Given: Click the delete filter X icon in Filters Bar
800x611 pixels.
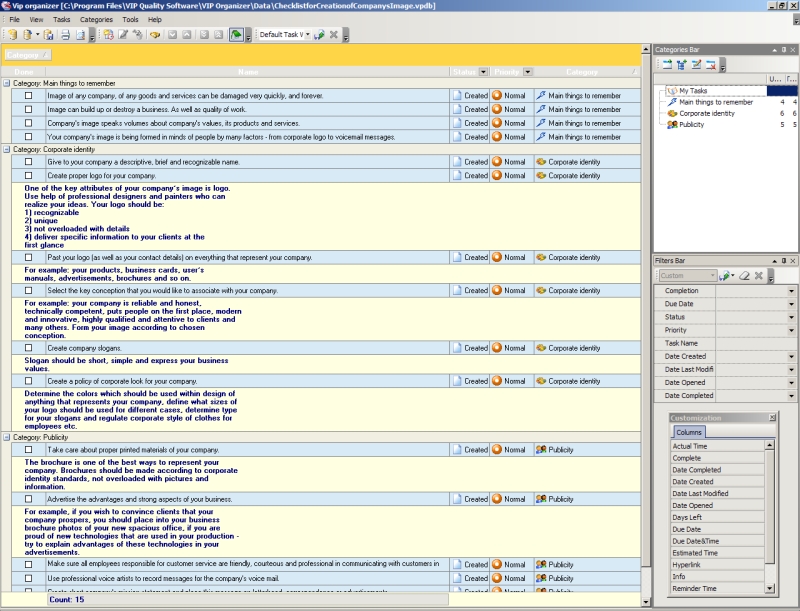Looking at the screenshot, I should [x=759, y=276].
